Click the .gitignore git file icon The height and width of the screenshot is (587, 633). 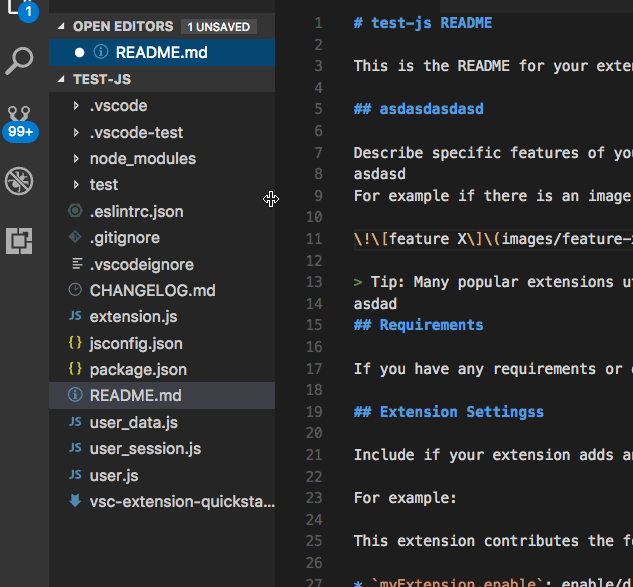[x=75, y=237]
